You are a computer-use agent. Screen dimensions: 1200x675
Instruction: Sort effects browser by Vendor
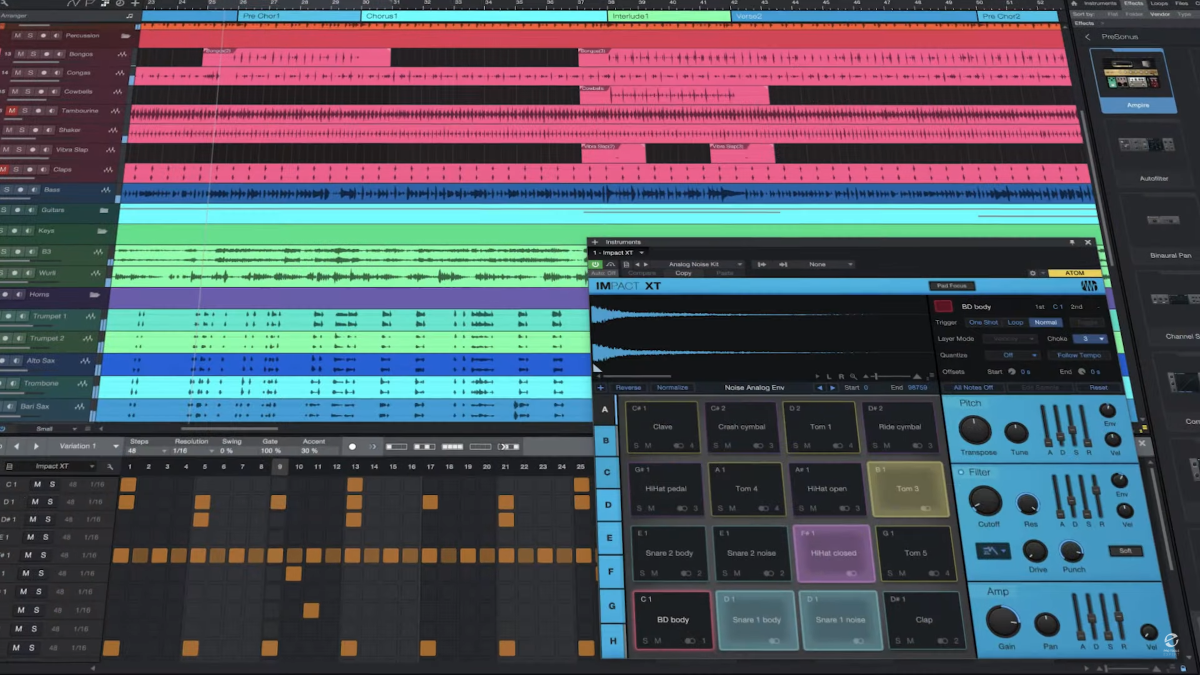click(1160, 14)
